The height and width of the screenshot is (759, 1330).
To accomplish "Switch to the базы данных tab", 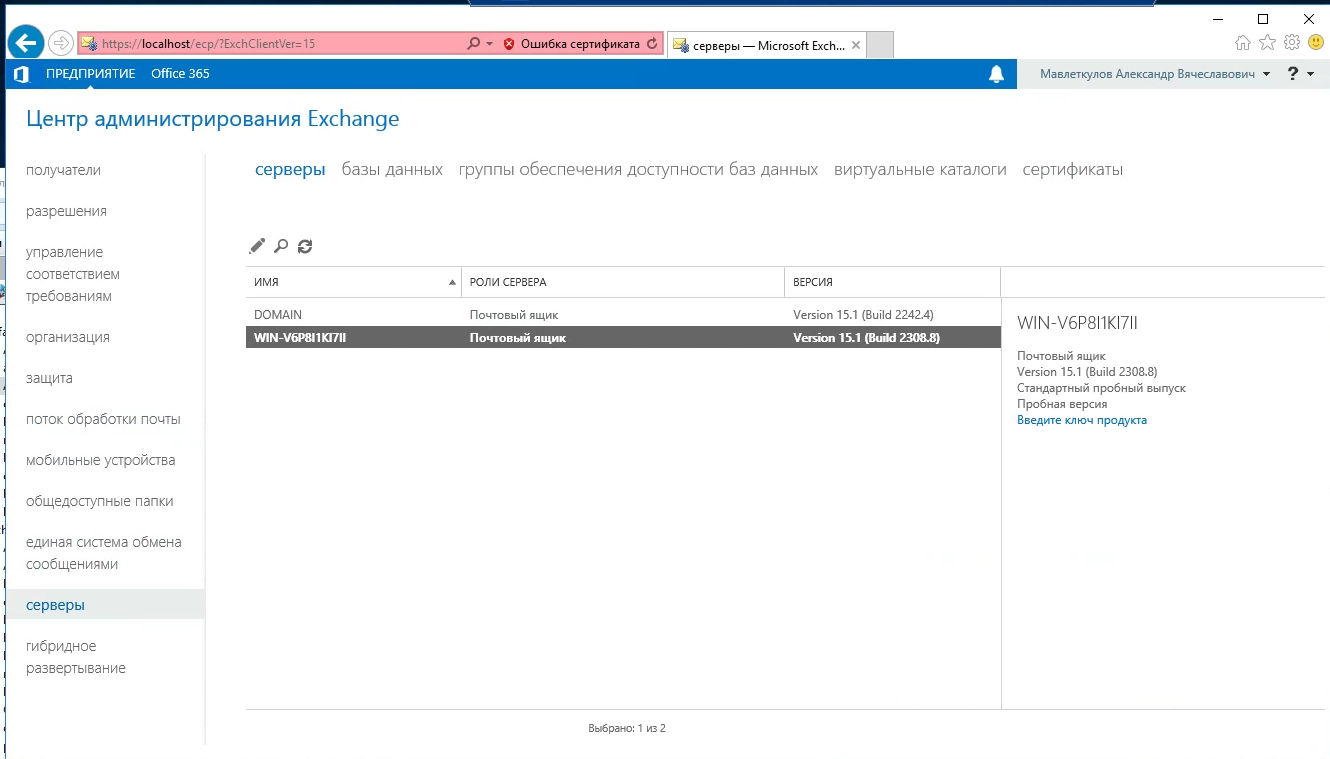I will tap(392, 170).
